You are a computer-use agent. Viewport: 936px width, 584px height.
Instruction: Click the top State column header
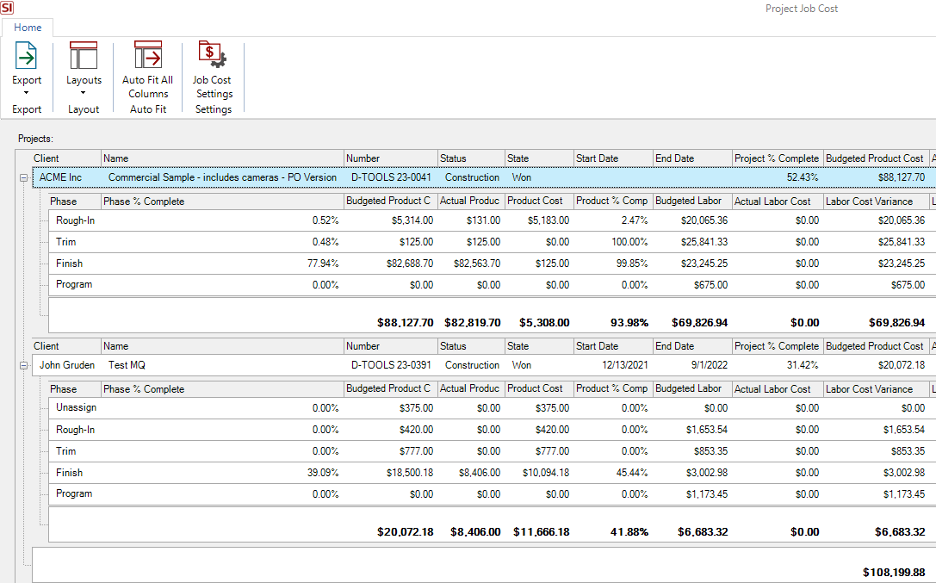[x=540, y=158]
